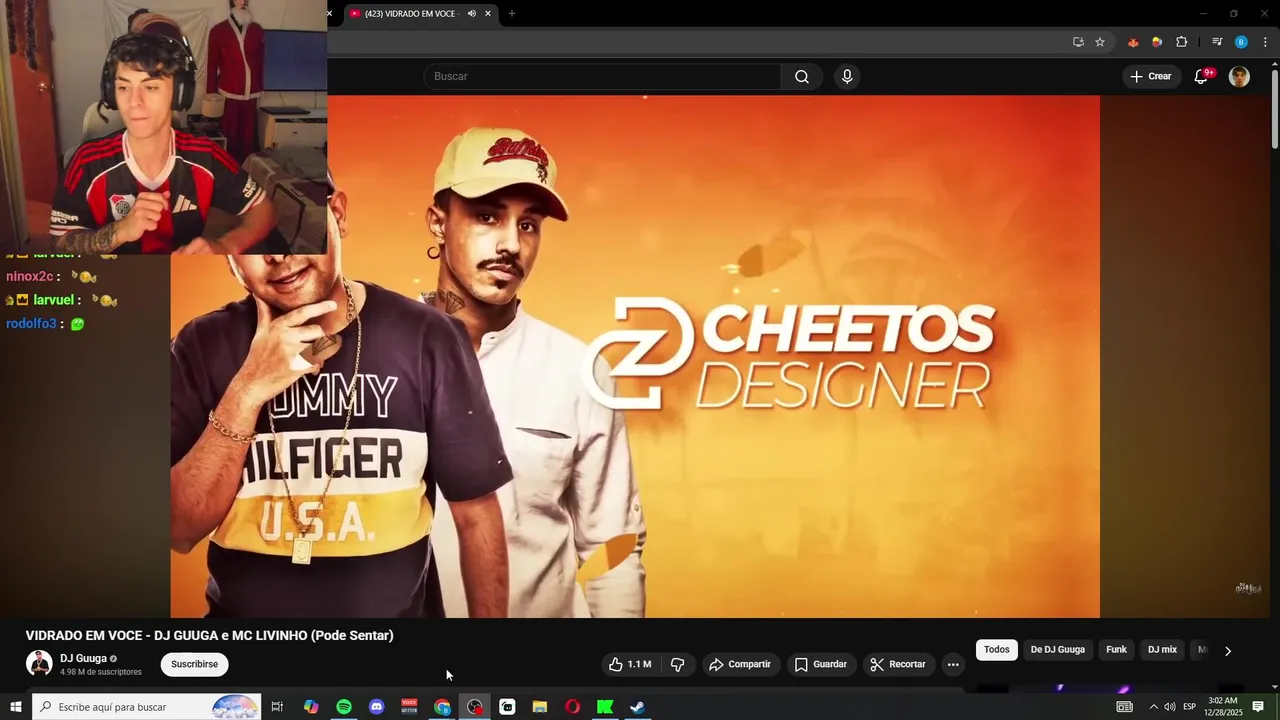Open the Chrome extensions puzzle icon
This screenshot has width=1280, height=720.
[x=1181, y=42]
